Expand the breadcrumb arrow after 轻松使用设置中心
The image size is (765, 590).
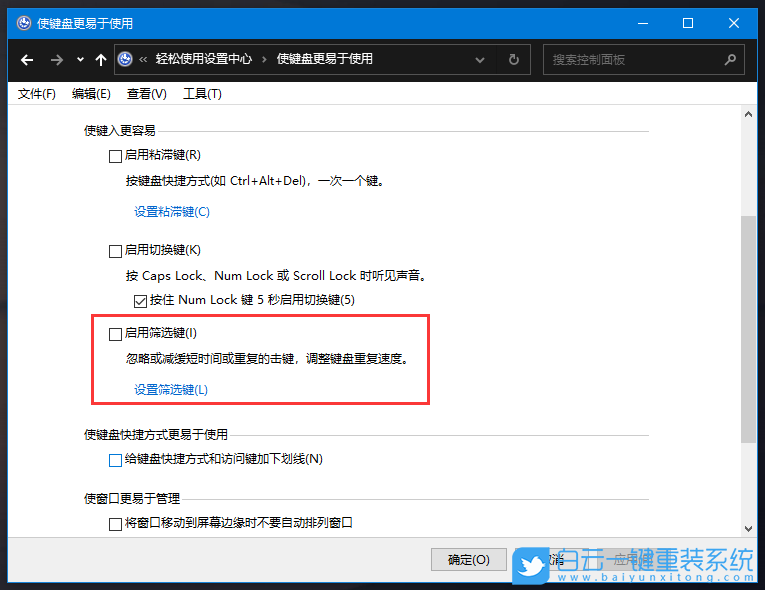264,60
